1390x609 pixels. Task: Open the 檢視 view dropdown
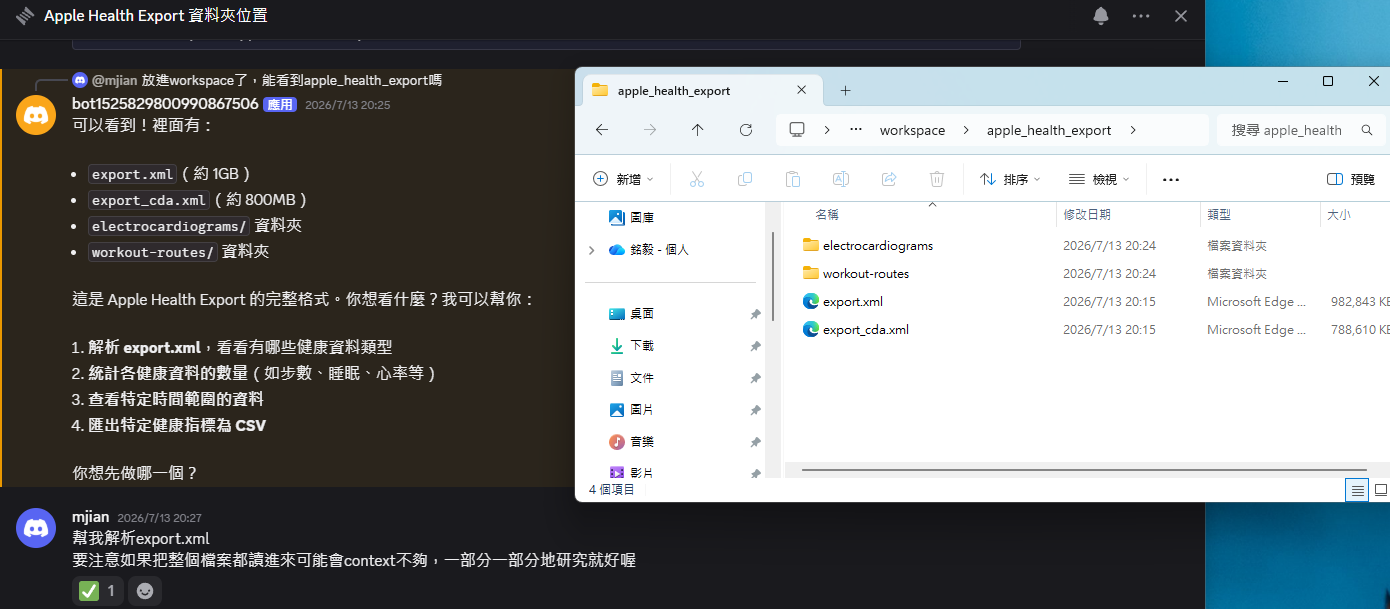(x=1099, y=179)
